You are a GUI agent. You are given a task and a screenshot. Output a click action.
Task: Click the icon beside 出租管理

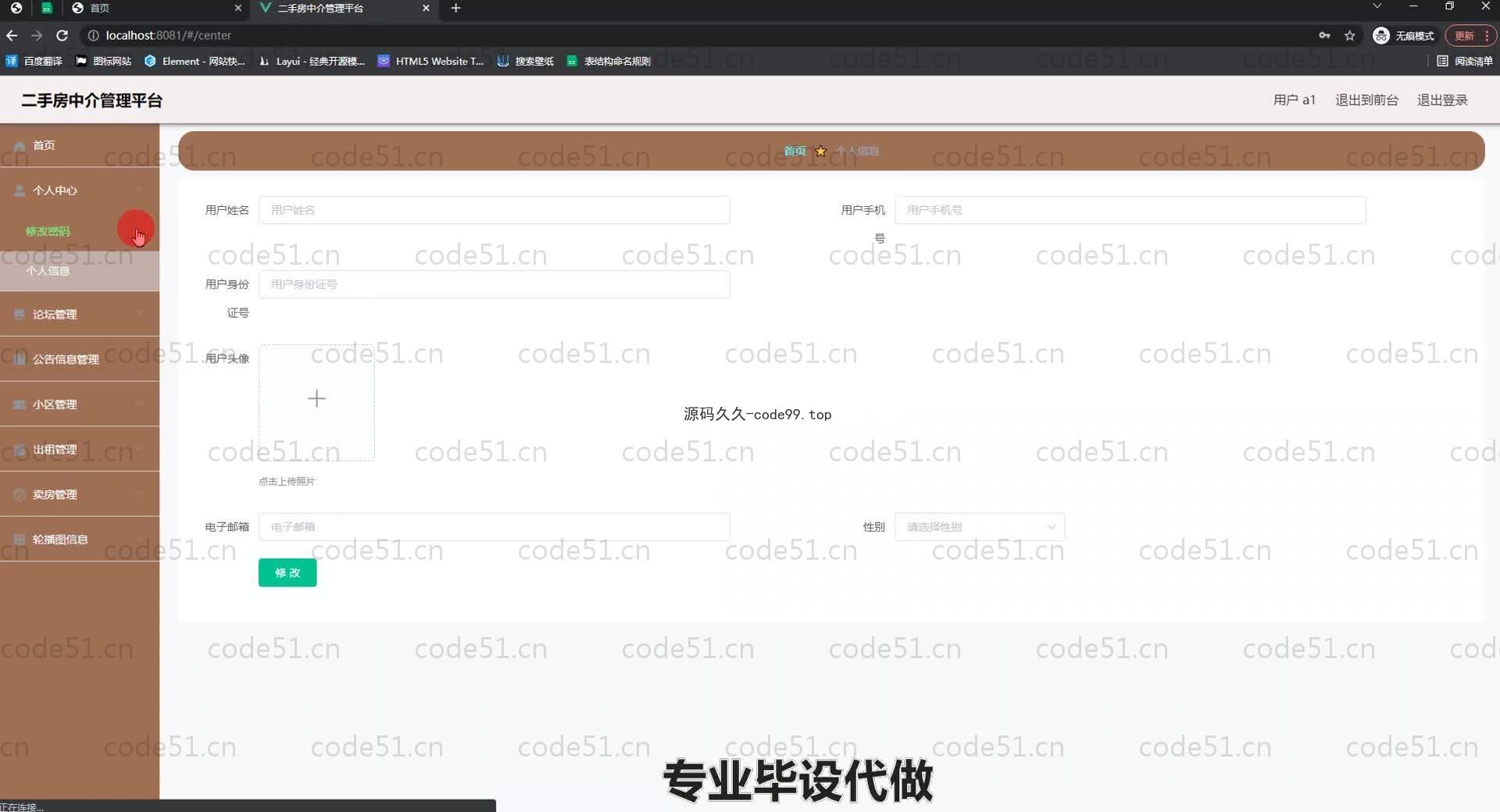[x=20, y=450]
